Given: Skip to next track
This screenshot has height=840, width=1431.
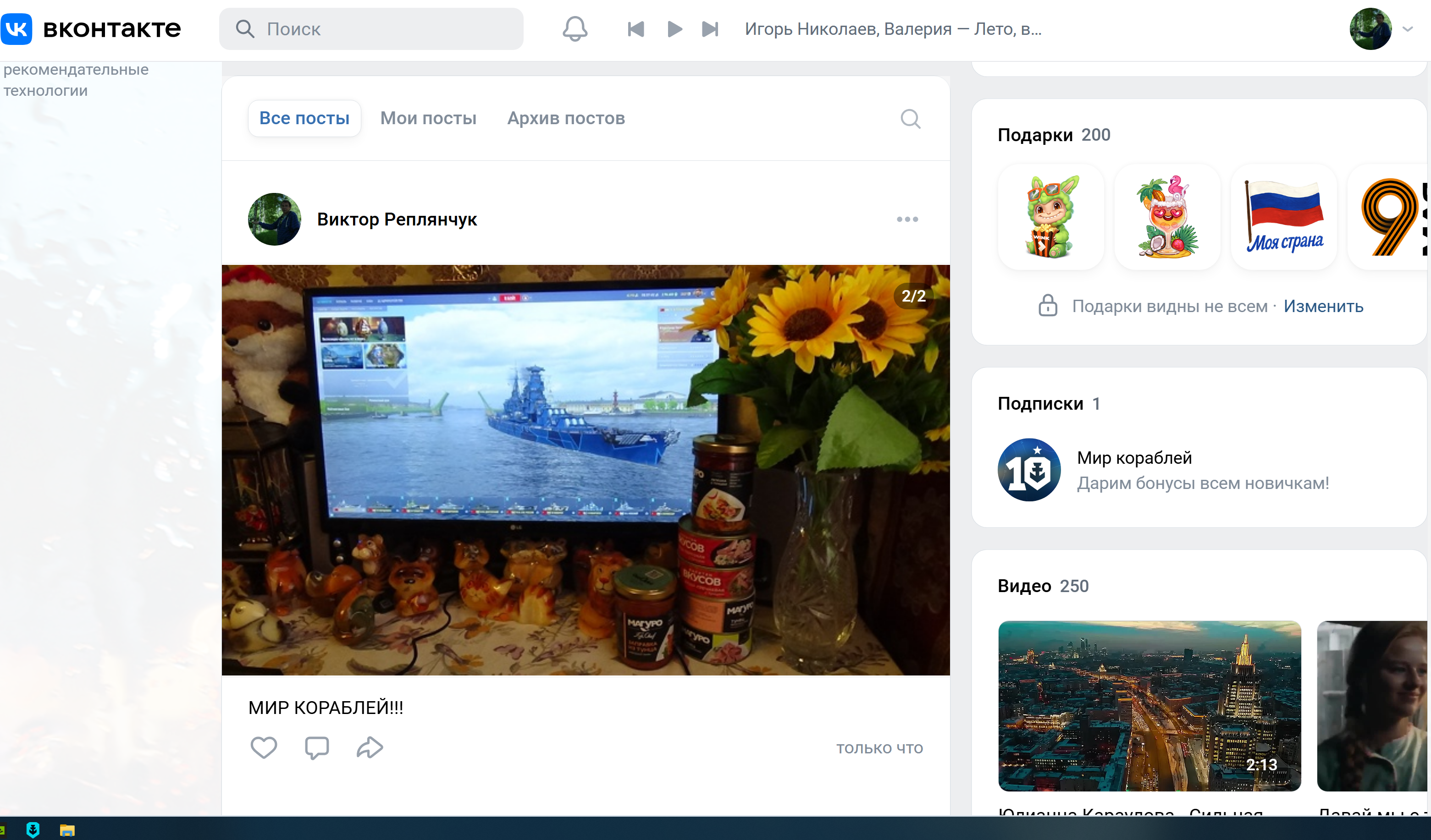Looking at the screenshot, I should point(710,29).
